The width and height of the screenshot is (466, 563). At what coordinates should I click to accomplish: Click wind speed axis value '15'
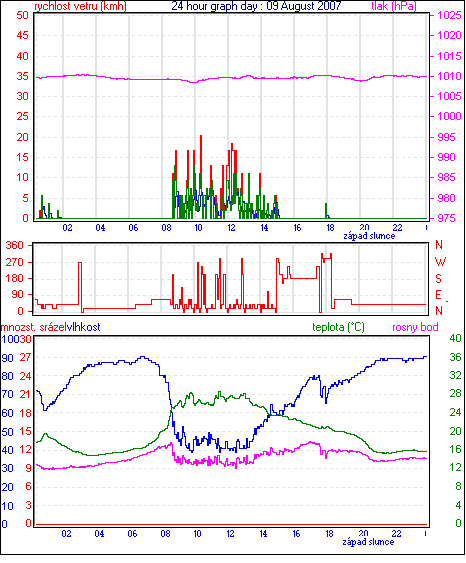point(22,157)
